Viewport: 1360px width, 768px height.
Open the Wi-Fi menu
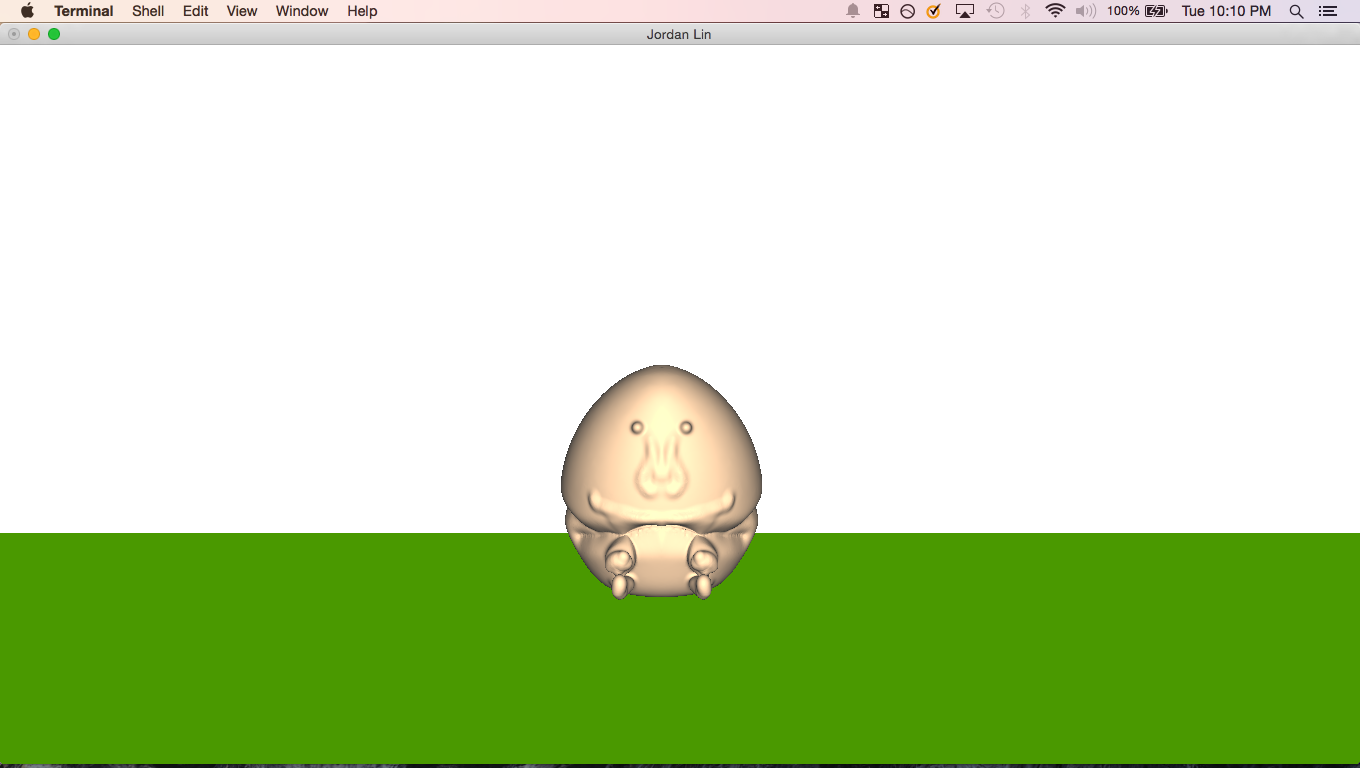point(1055,11)
